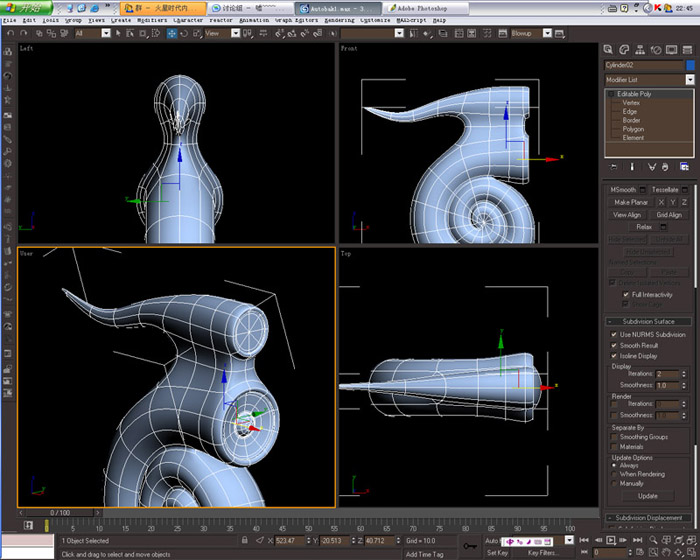Open the Modify command panel tab
700x560 pixels.
(x=624, y=50)
